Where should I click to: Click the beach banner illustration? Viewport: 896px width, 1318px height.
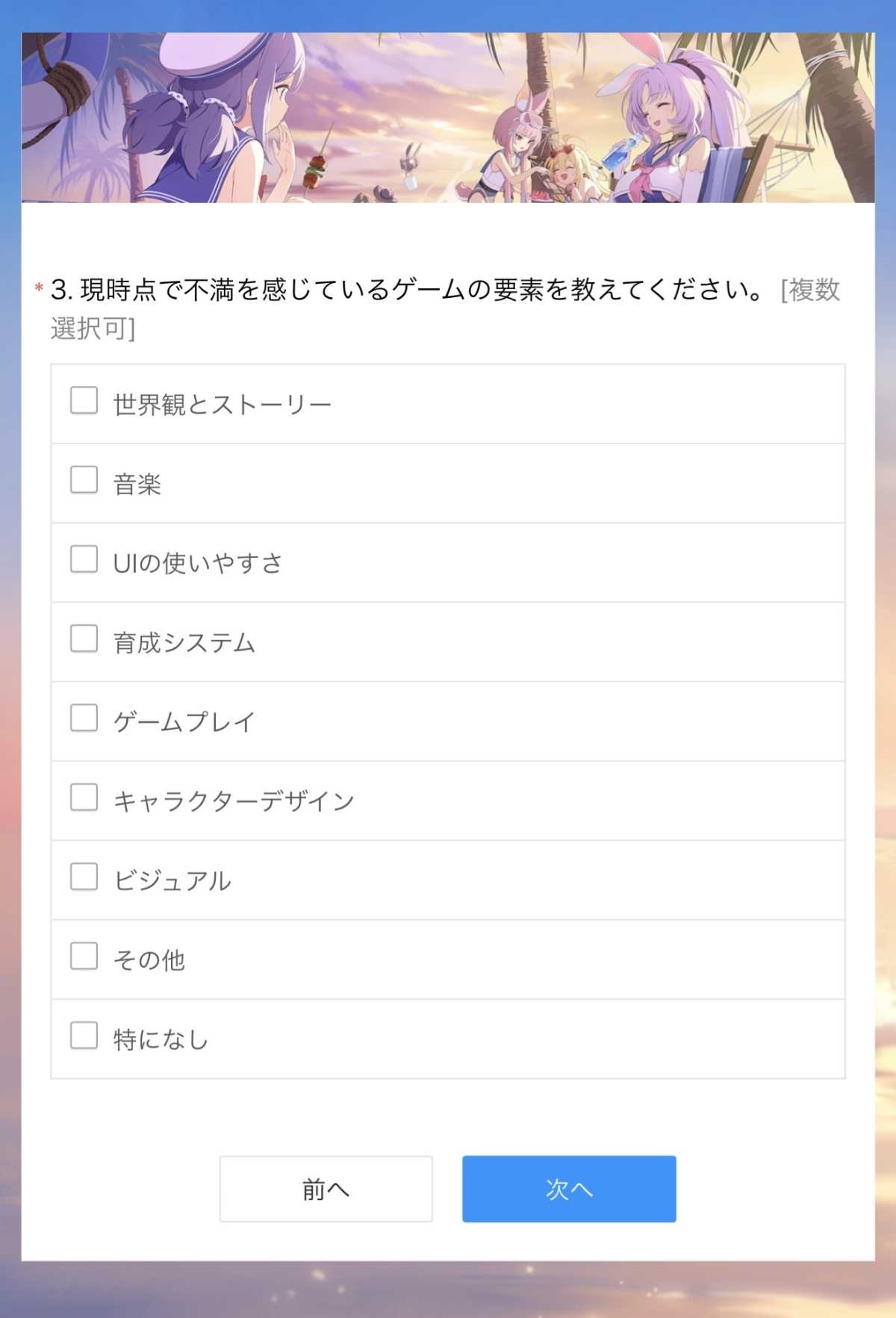coord(448,117)
